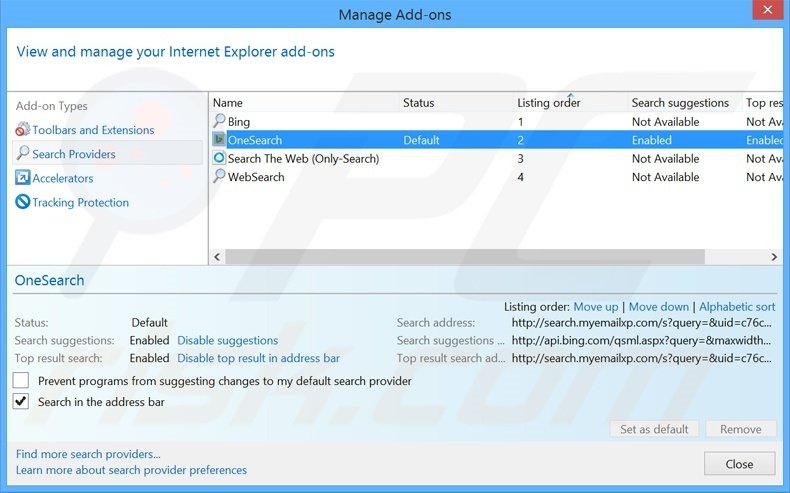
Task: Select Search The Web (Only-Search) row
Action: click(496, 158)
